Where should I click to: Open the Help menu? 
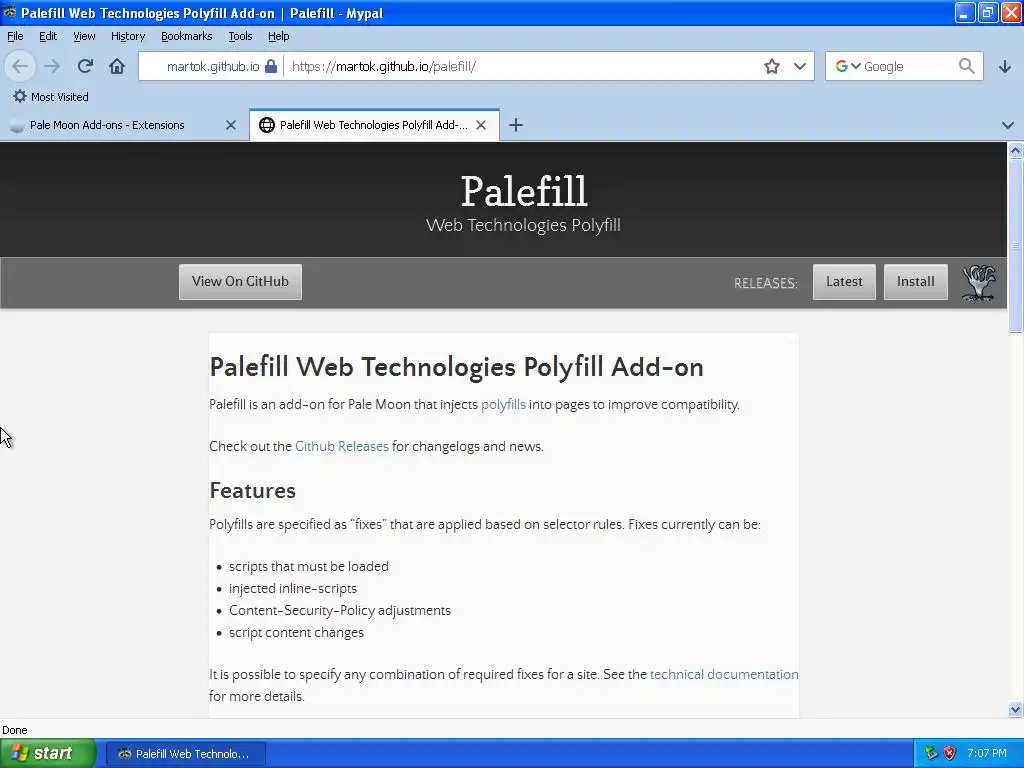(x=278, y=36)
